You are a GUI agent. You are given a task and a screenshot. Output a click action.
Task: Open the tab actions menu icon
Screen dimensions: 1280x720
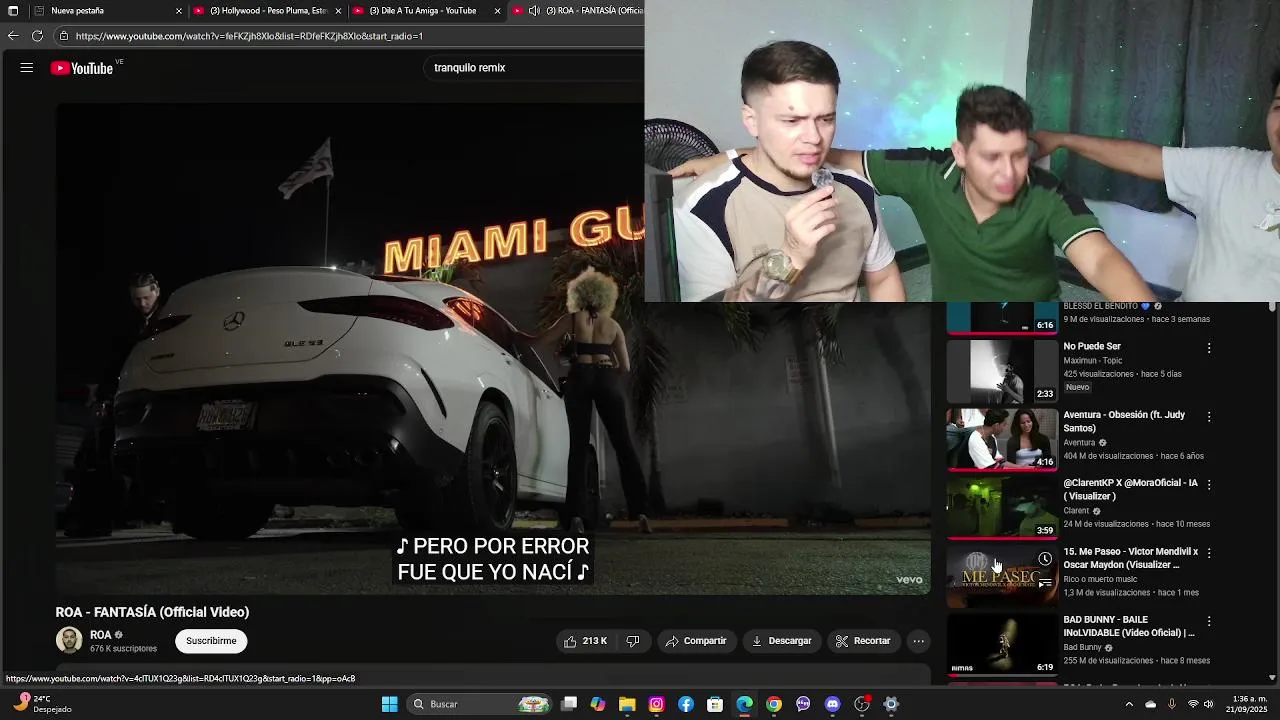coord(12,11)
